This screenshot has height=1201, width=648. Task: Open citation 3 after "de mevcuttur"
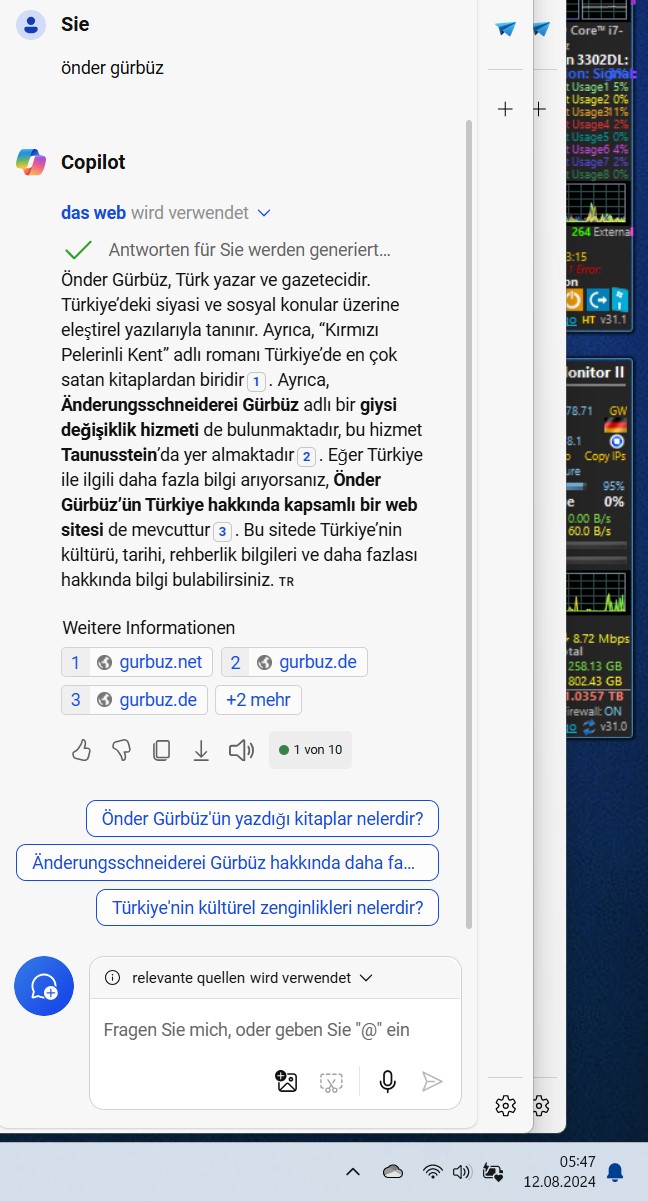[x=223, y=531]
